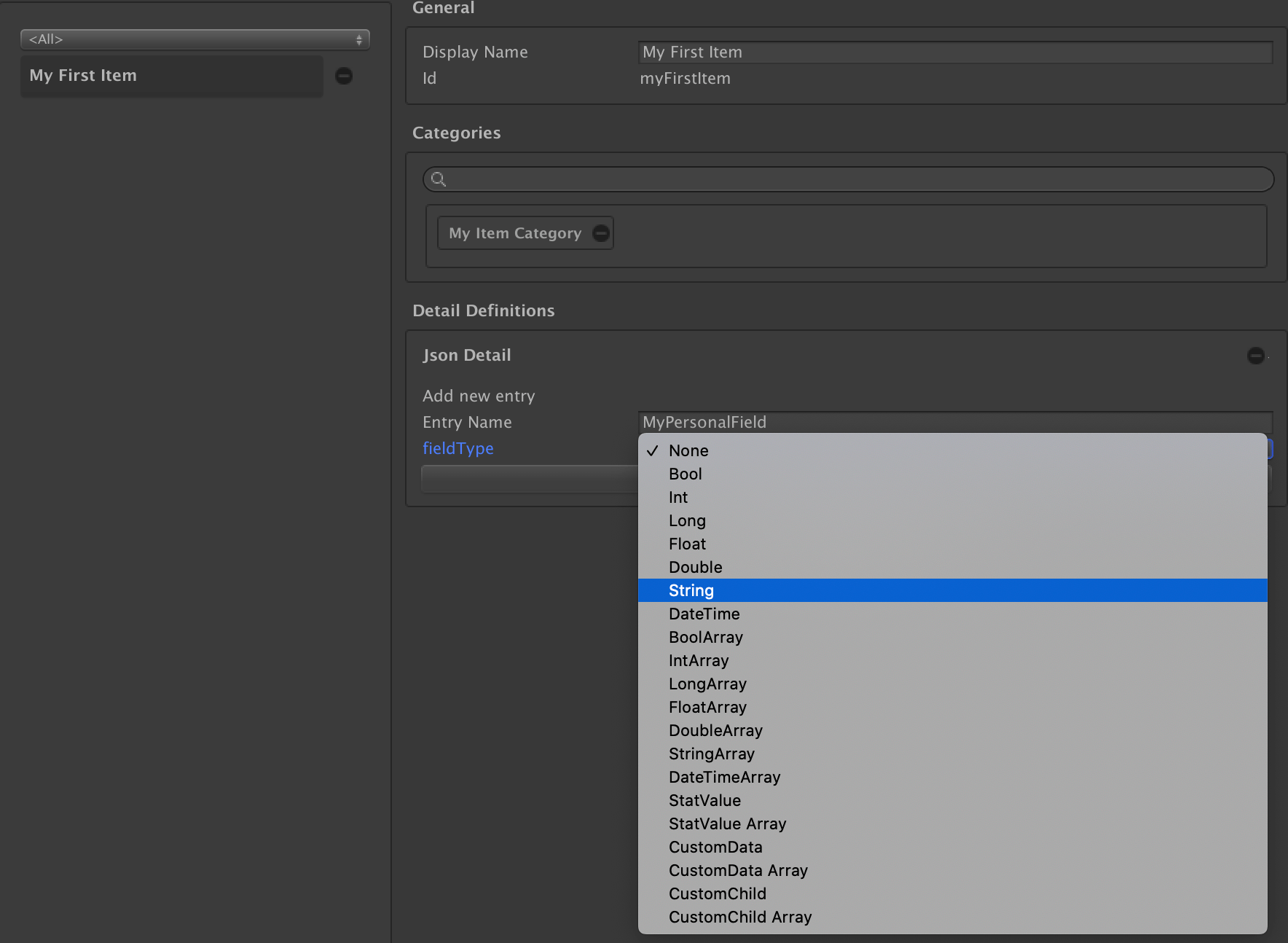
Task: Choose DoubleArray in the fieldType menu
Action: tap(953, 730)
